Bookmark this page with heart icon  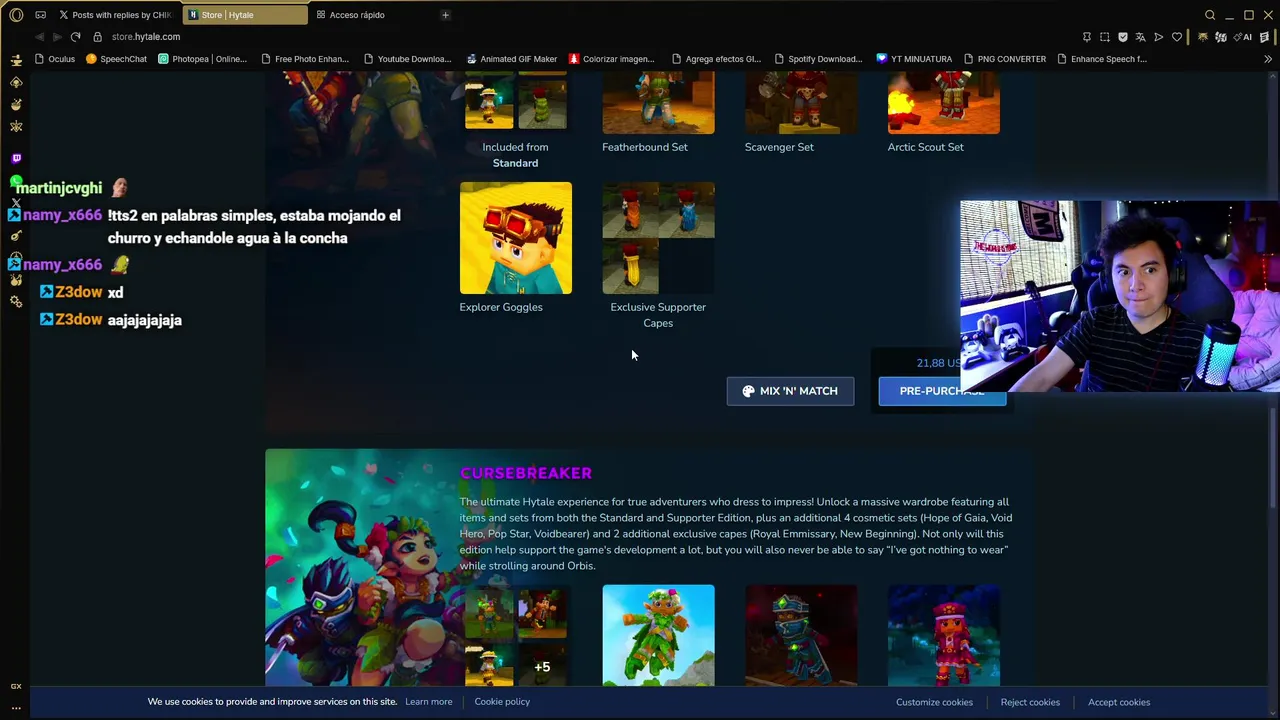pos(1177,37)
